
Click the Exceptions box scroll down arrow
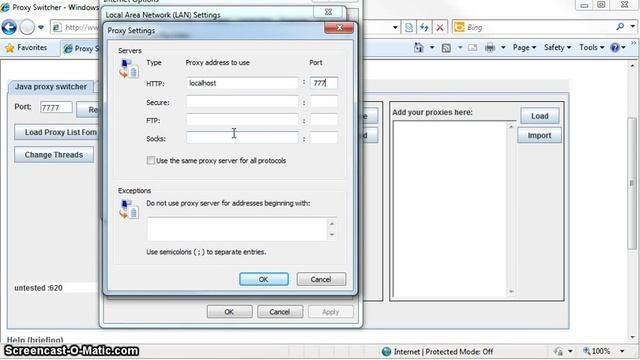pyautogui.click(x=332, y=235)
